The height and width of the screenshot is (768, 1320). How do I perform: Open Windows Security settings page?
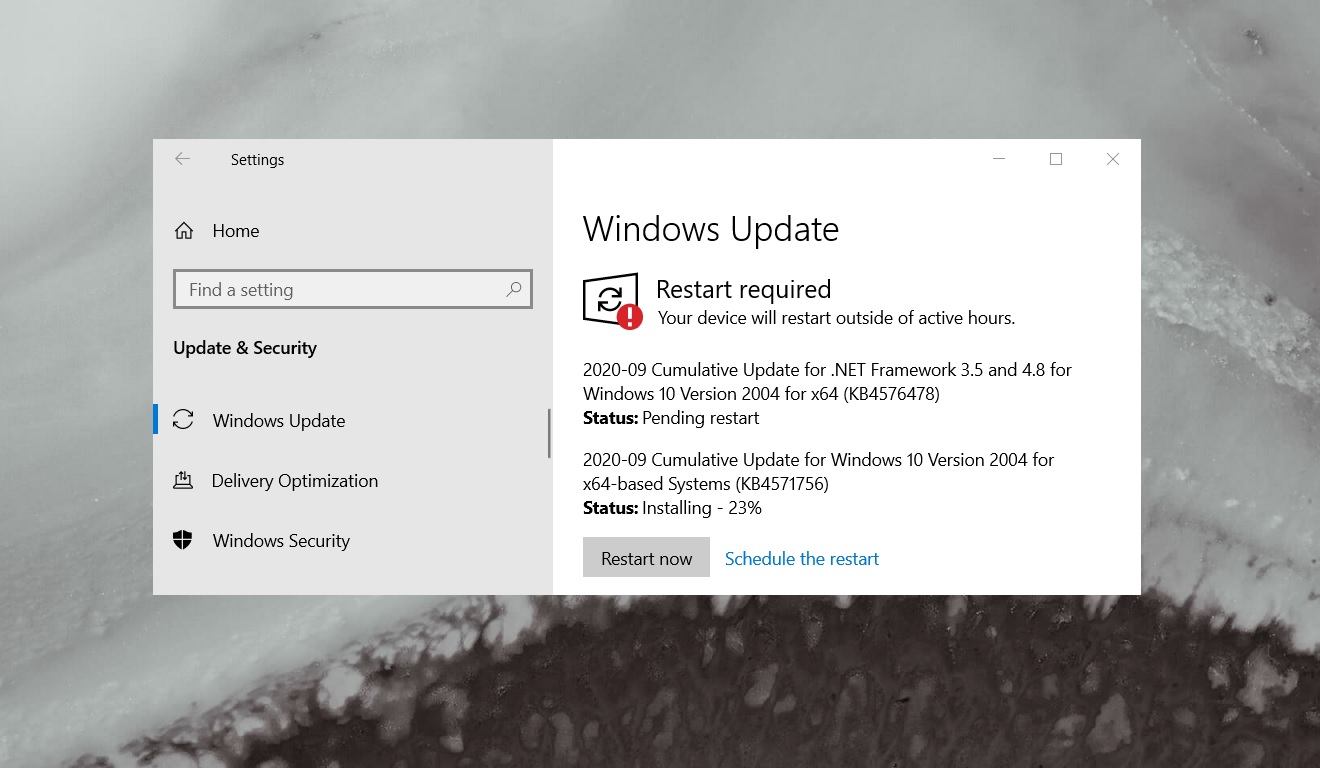280,540
